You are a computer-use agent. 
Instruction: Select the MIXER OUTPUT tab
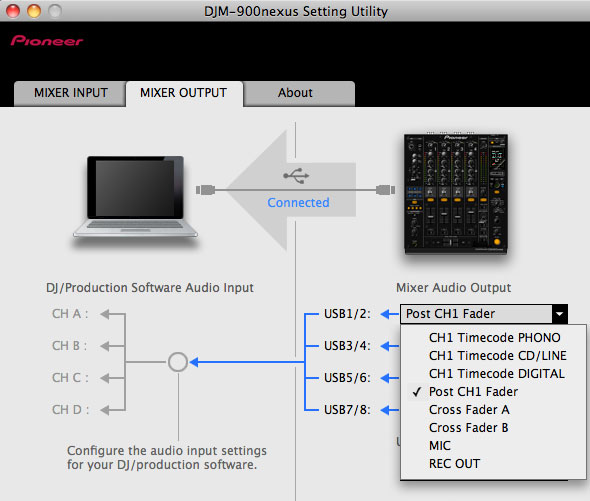[184, 93]
